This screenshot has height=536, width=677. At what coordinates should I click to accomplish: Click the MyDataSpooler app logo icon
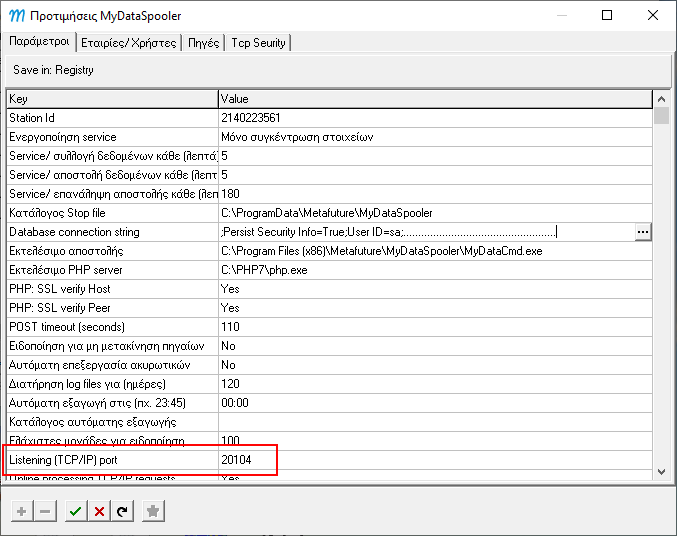[17, 16]
